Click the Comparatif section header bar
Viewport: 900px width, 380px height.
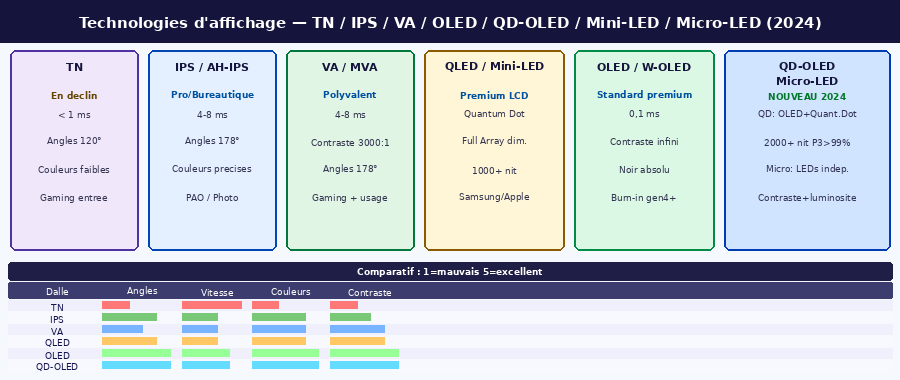point(450,272)
